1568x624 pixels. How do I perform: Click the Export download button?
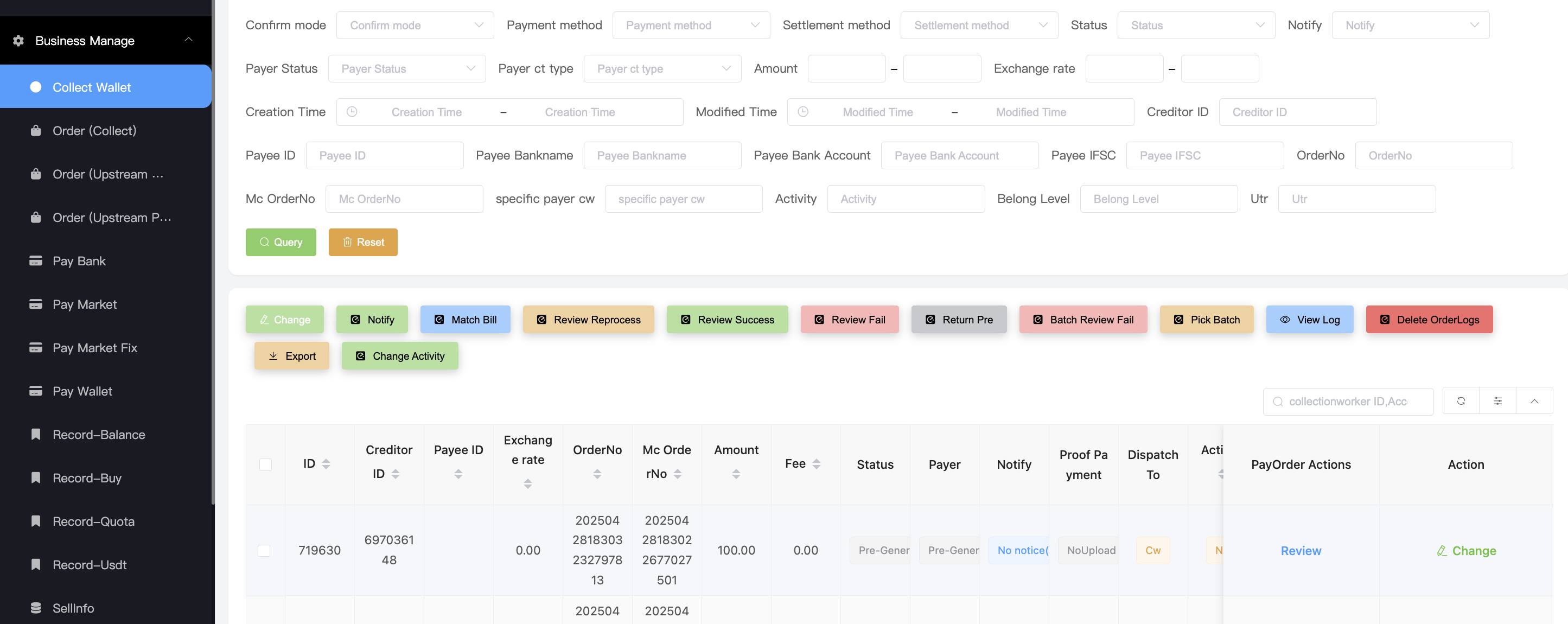(x=291, y=356)
